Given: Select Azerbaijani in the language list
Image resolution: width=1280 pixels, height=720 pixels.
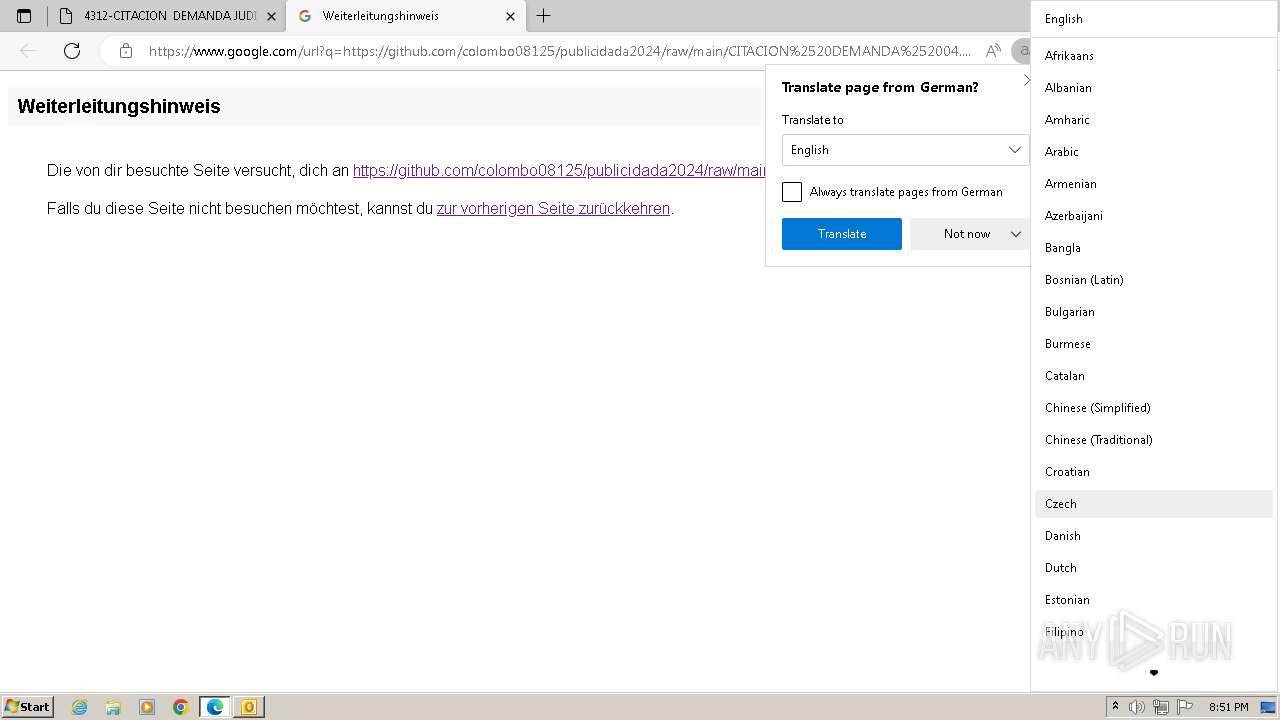Looking at the screenshot, I should 1153,216.
